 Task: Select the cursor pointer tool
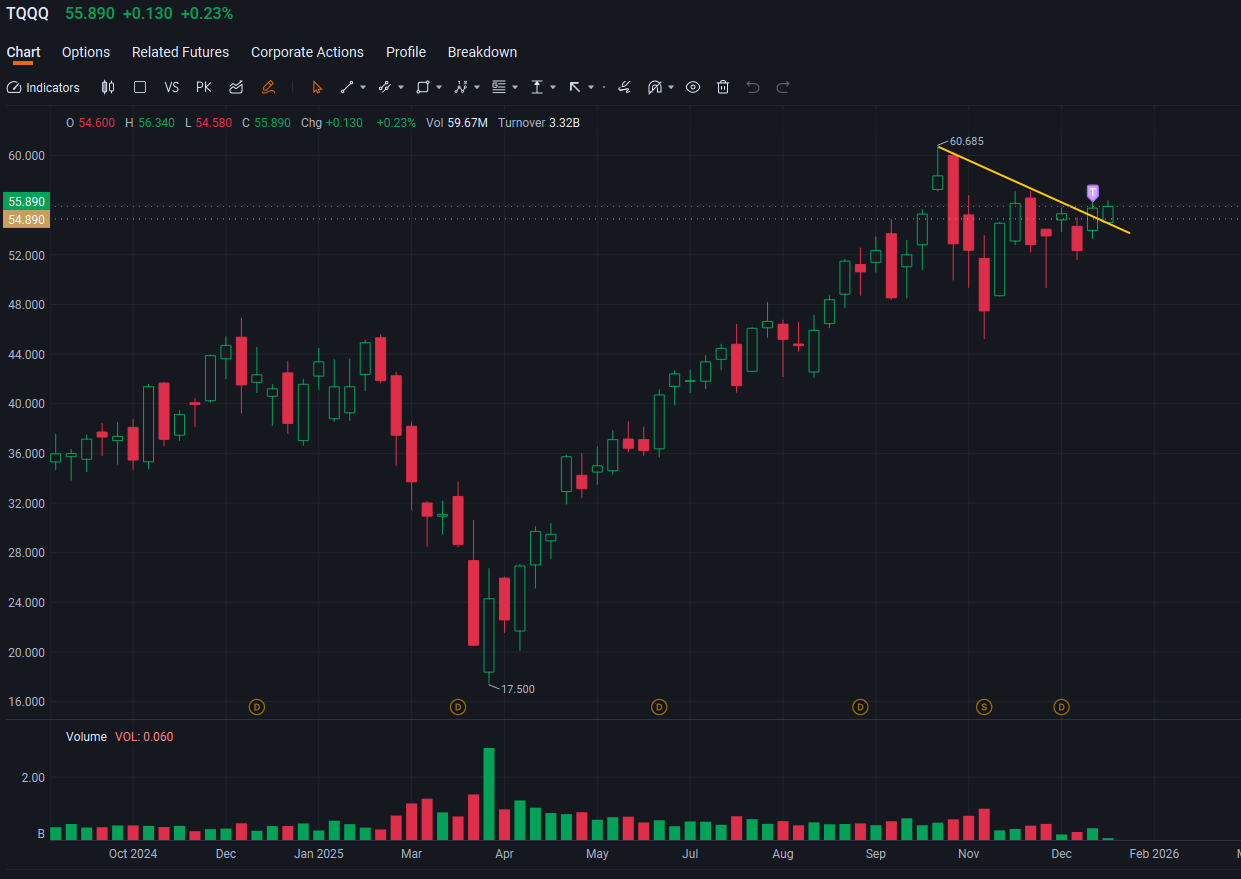317,88
